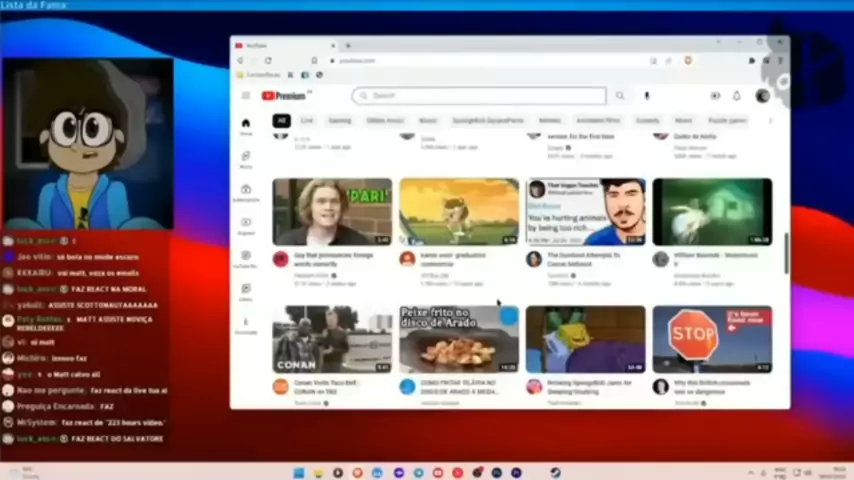Reload the page with the browser refresh button
This screenshot has height=480, width=854.
click(268, 60)
